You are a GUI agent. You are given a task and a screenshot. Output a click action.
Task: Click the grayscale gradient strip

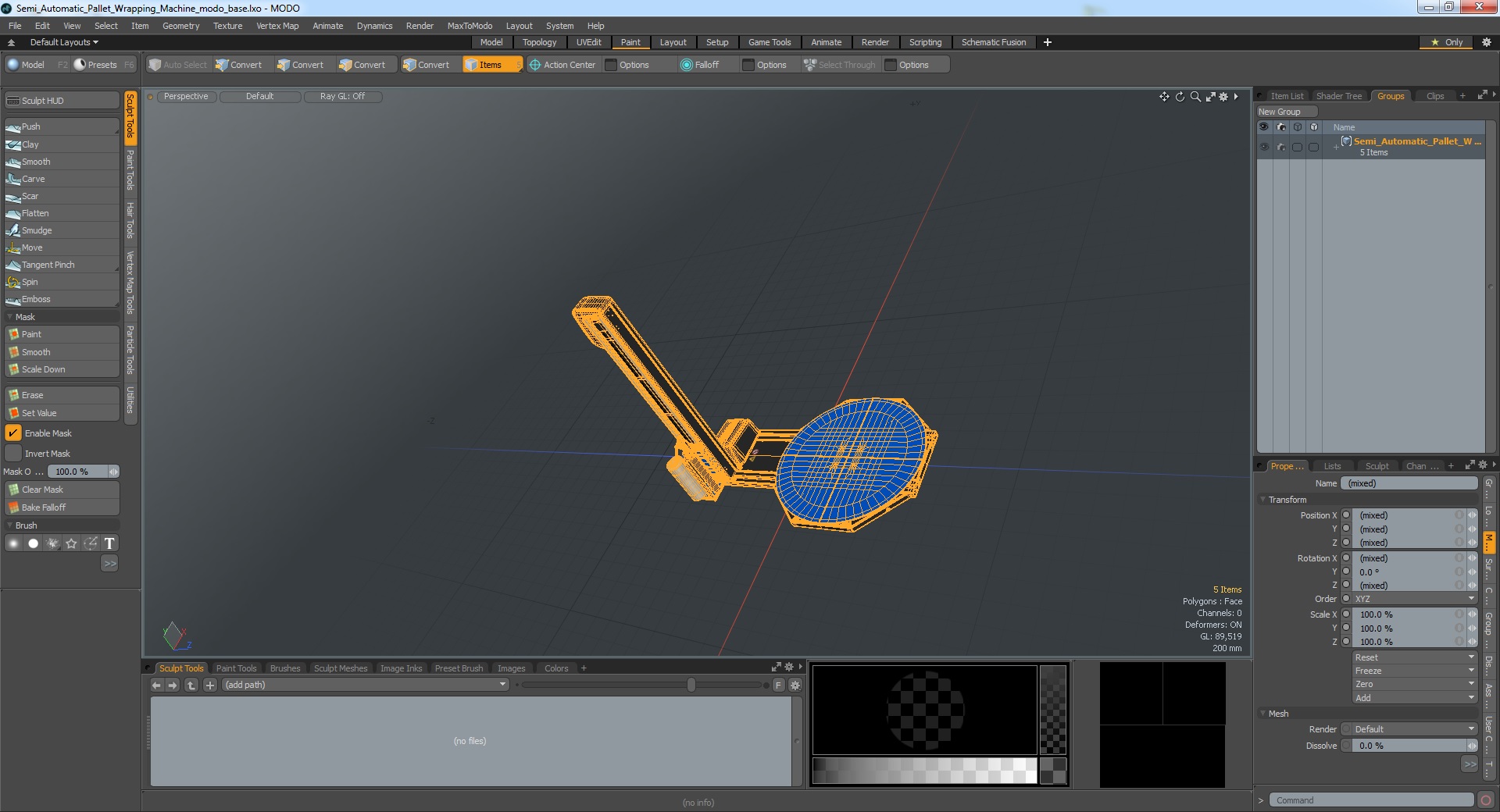[x=924, y=771]
